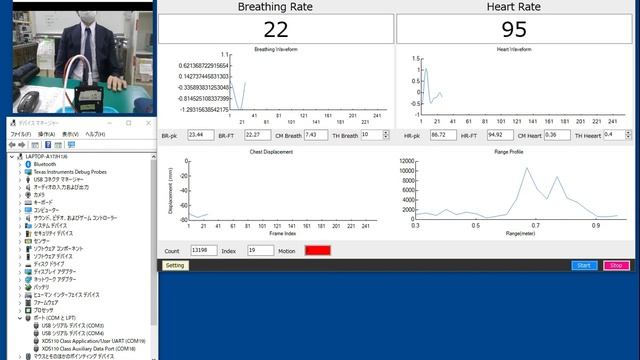
Task: Click the scan for hardware changes monitor icon
Action: click(x=71, y=145)
